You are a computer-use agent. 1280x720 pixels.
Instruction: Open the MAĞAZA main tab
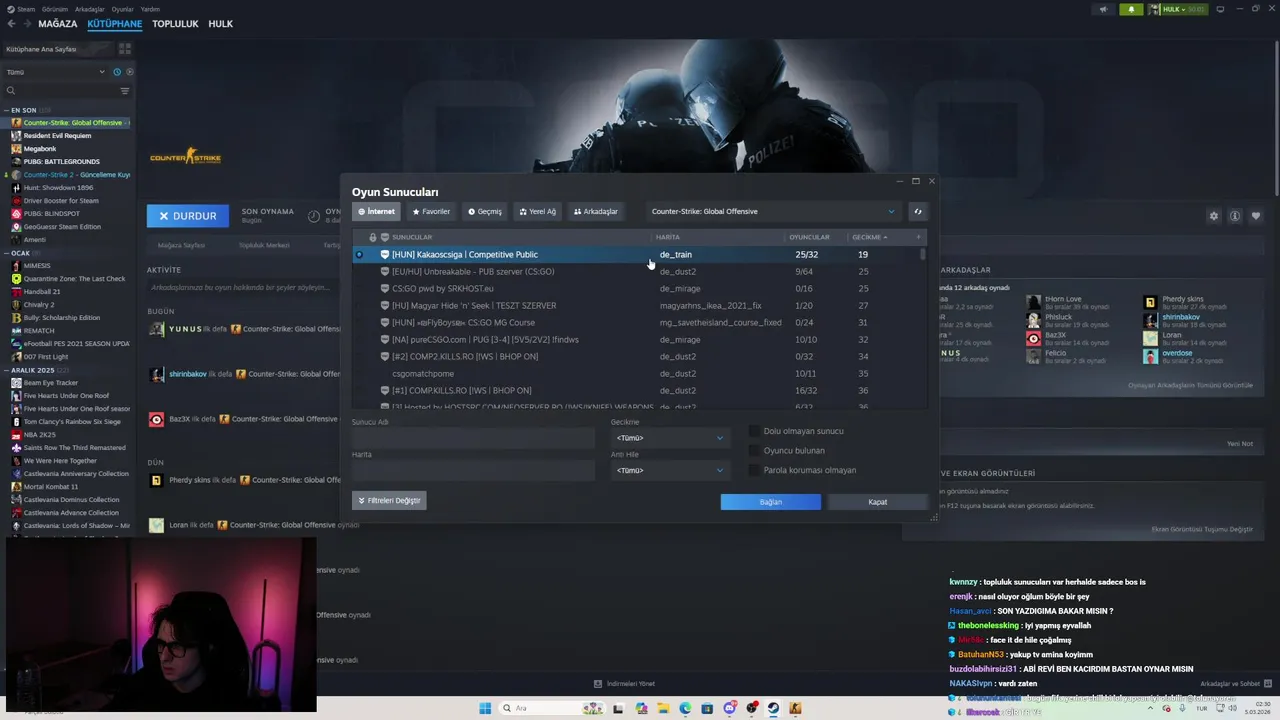pyautogui.click(x=57, y=24)
